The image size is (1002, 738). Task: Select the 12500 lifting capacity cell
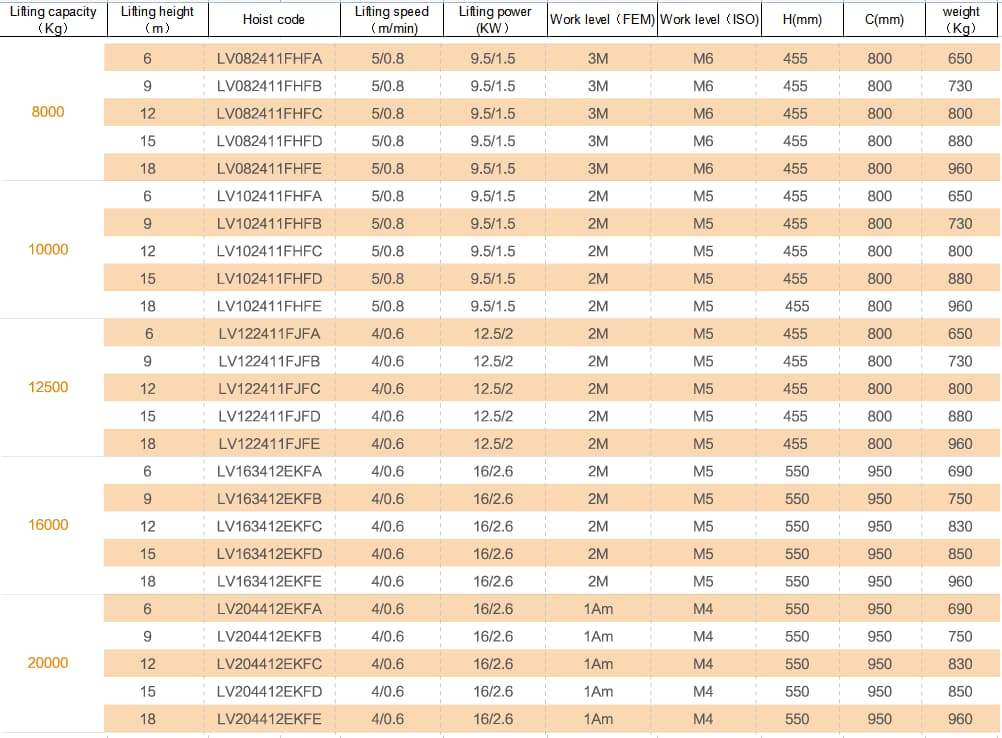click(x=48, y=387)
